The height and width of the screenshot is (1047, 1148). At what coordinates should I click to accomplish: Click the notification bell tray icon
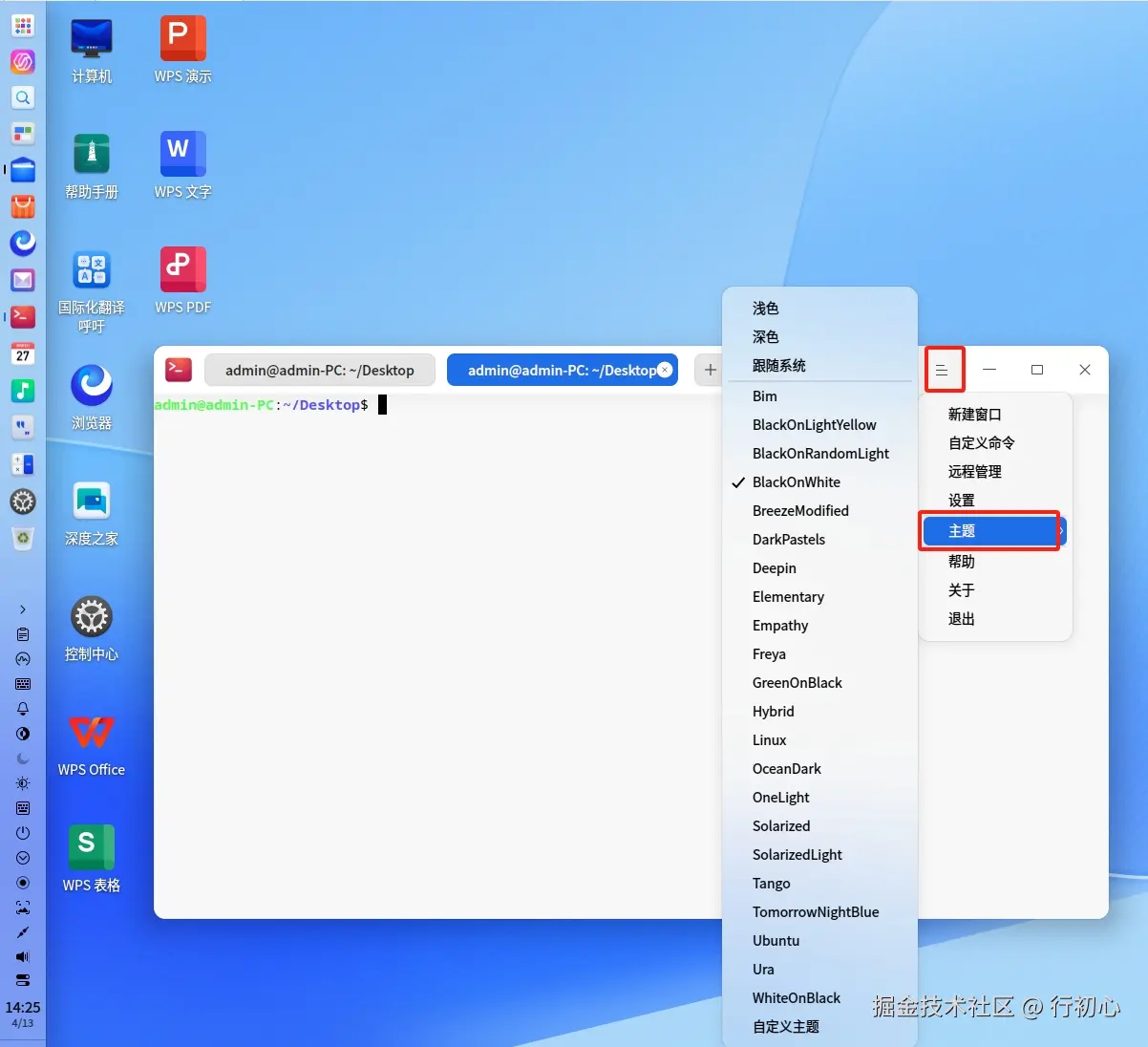tap(23, 709)
